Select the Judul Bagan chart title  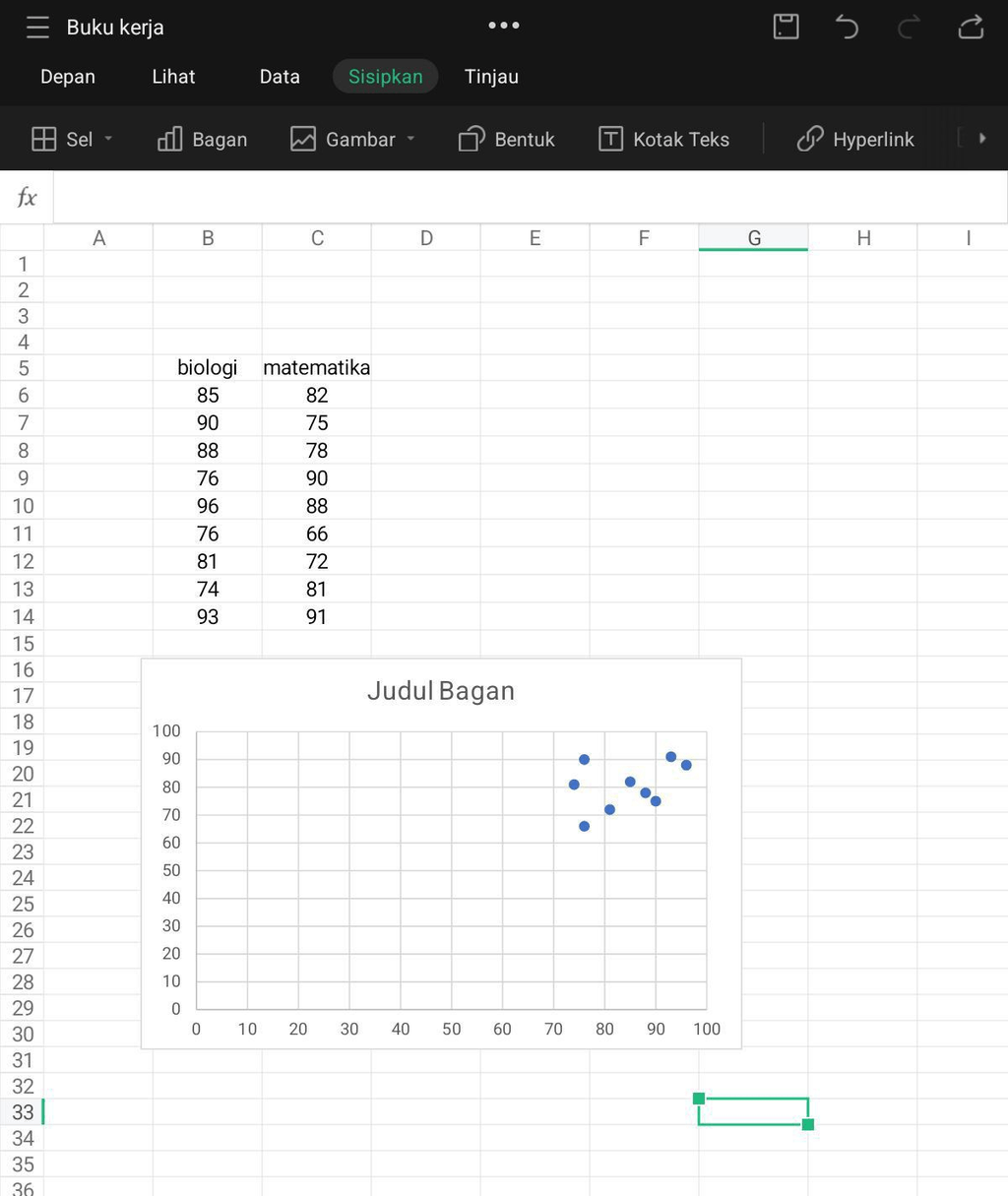[x=441, y=691]
